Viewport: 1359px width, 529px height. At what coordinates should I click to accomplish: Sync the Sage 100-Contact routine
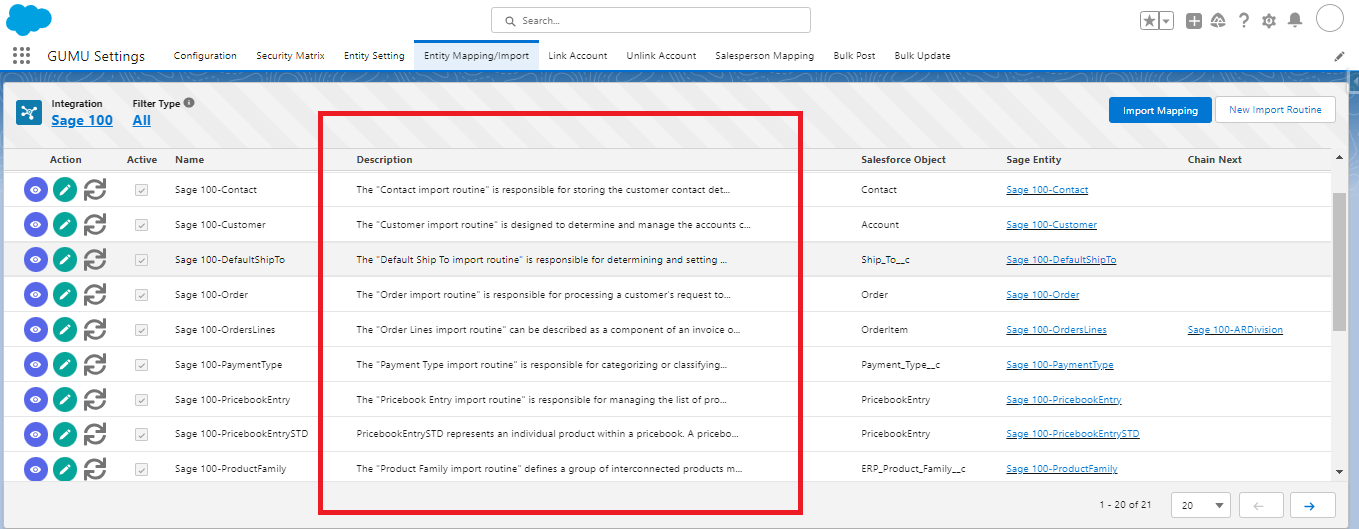click(x=95, y=190)
